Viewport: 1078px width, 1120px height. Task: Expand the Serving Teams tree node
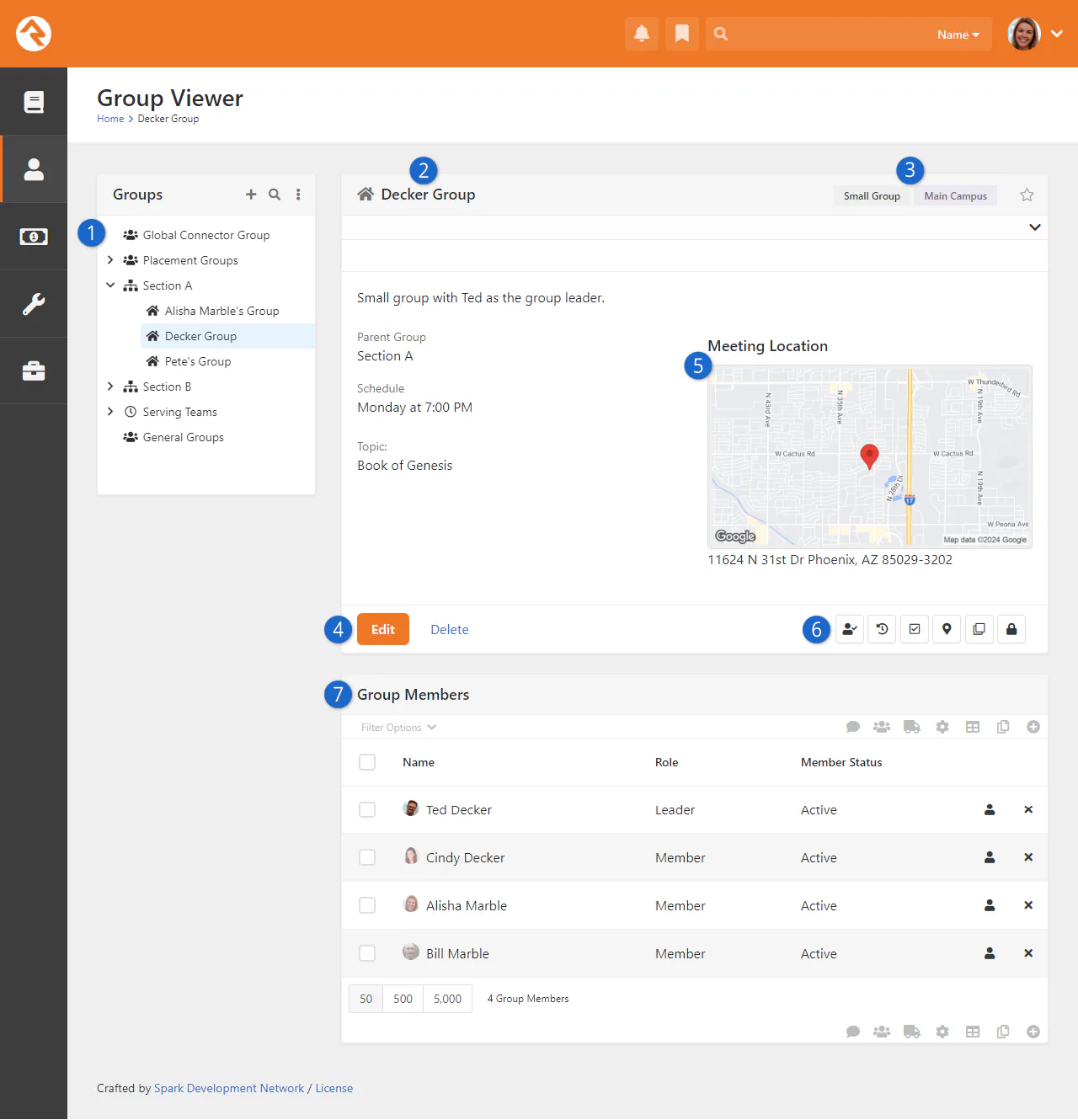point(110,412)
